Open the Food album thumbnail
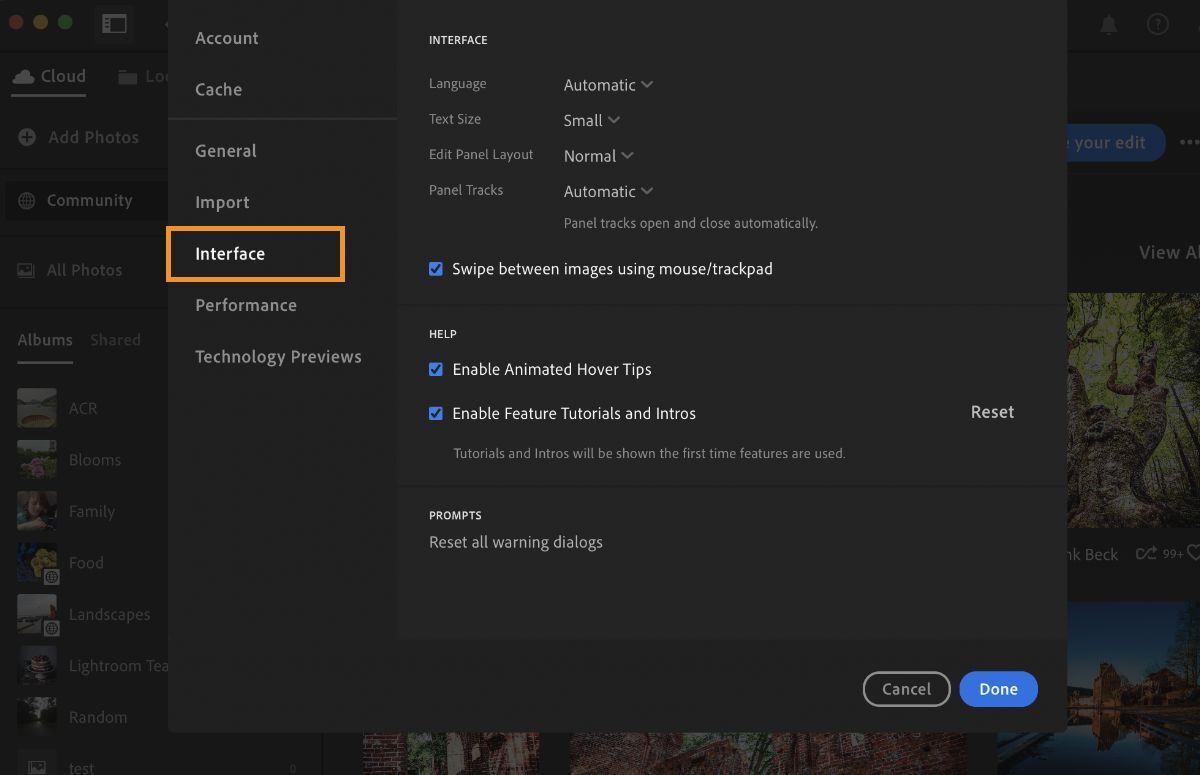 [37, 563]
